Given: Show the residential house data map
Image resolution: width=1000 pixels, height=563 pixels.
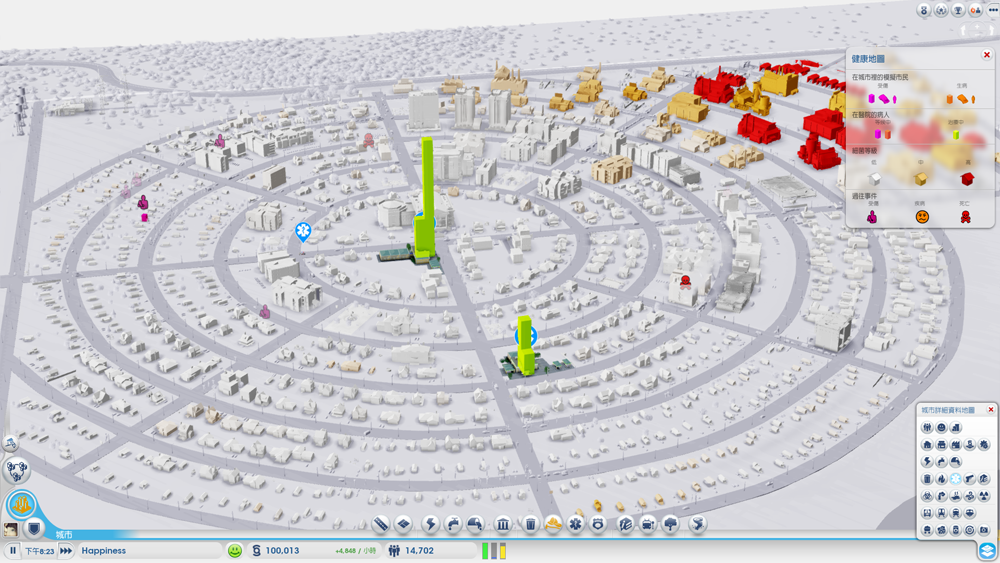Looking at the screenshot, I should 927,444.
